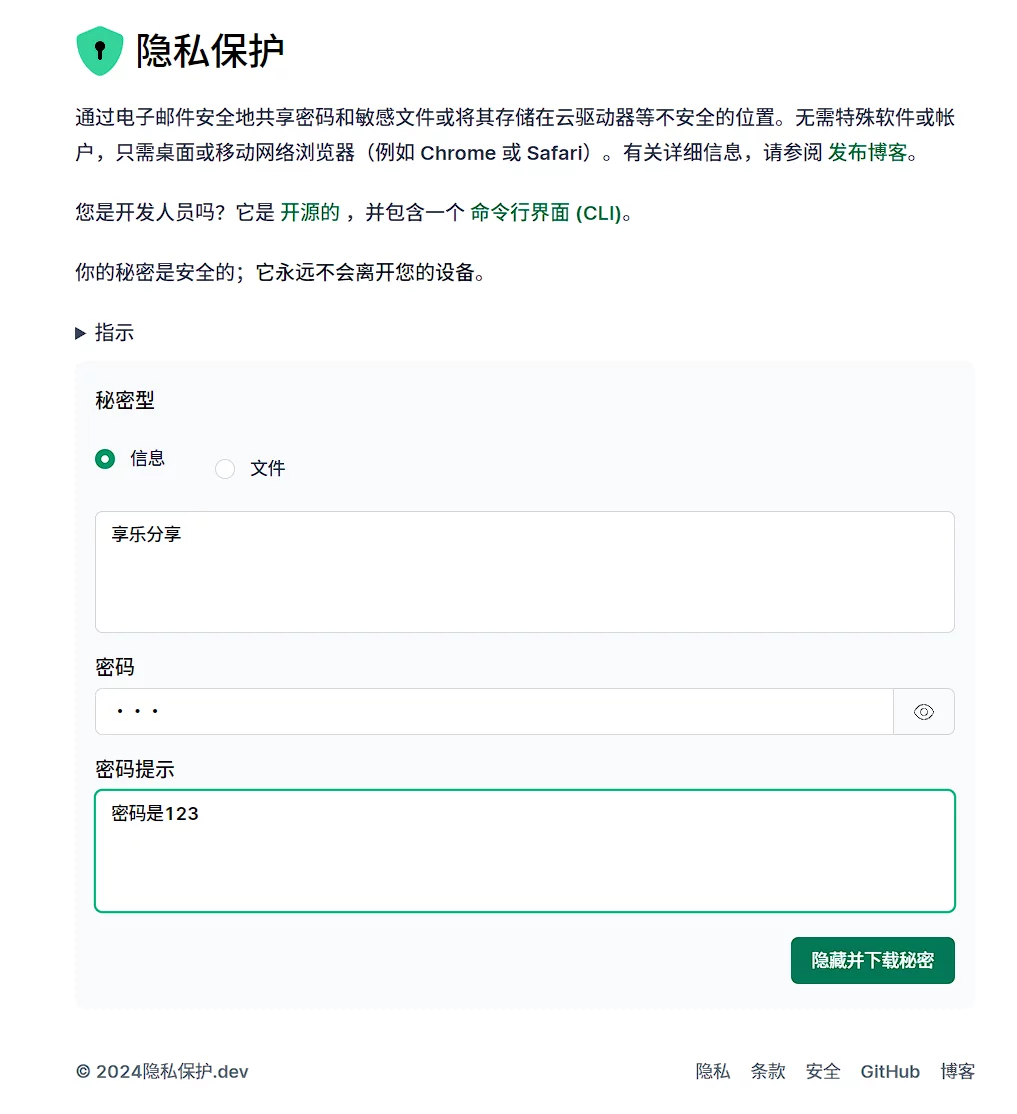The image size is (1017, 1114).
Task: Focus the 密码 input field
Action: click(494, 712)
